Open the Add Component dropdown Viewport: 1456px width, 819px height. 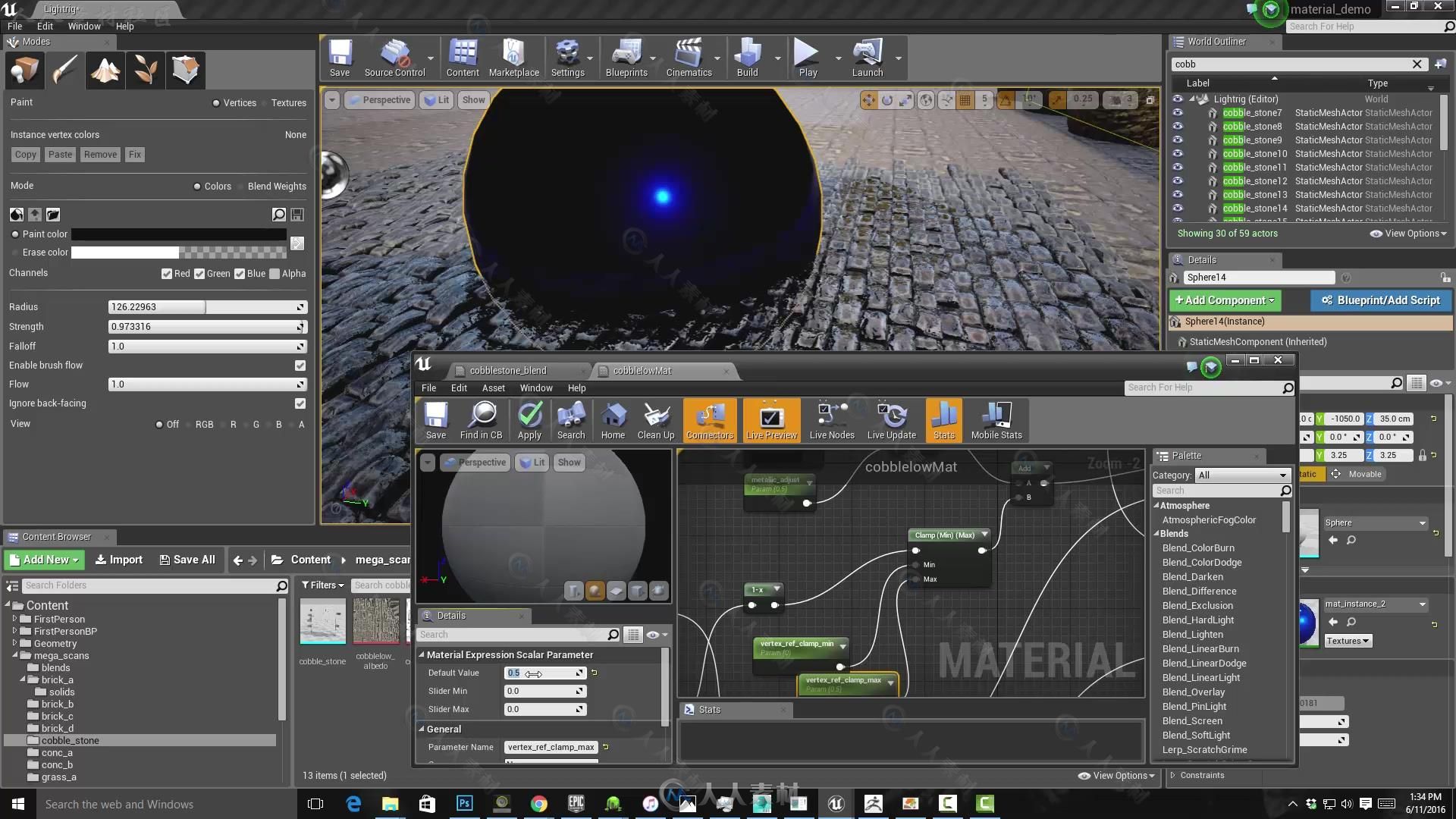[x=1225, y=300]
